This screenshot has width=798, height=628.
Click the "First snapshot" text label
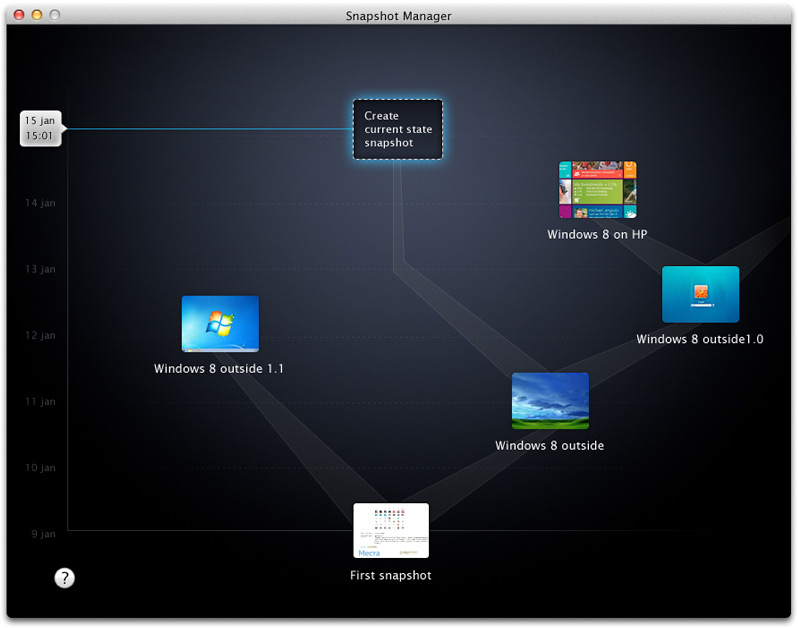391,576
